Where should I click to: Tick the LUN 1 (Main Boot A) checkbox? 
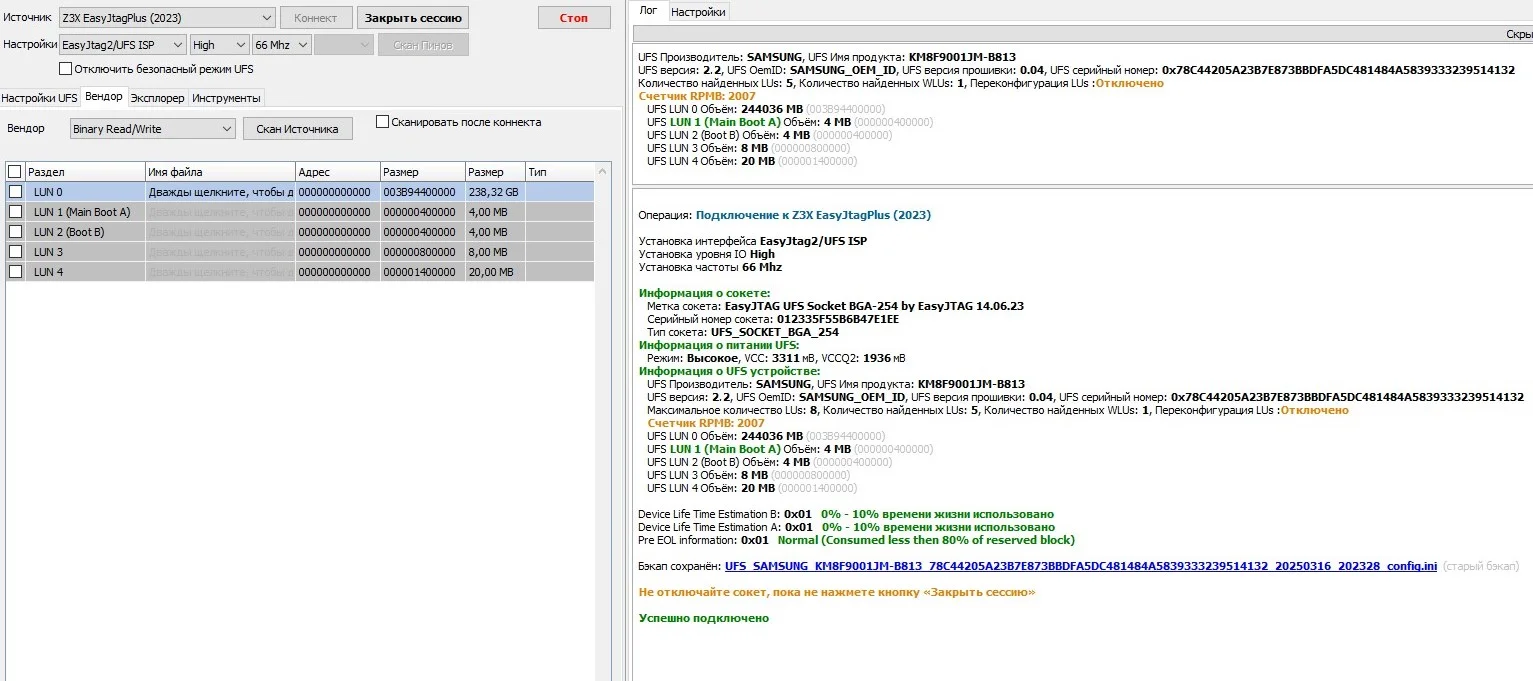pos(15,212)
